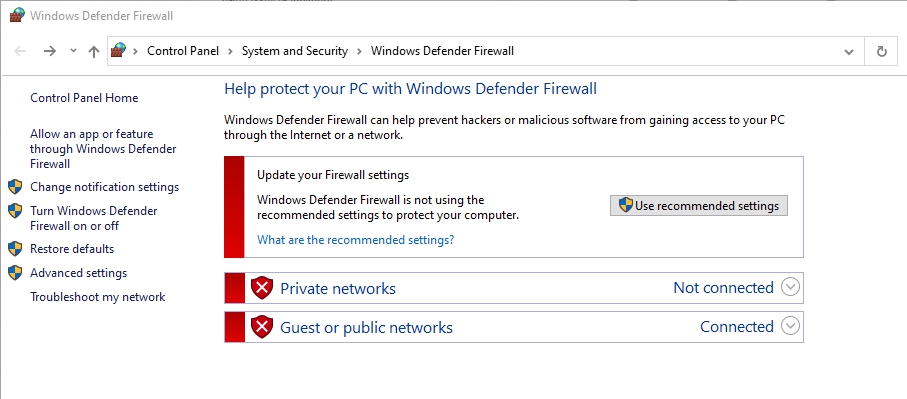Viewport: 907px width, 399px height.
Task: Open What are the recommended settings link
Action: (x=355, y=239)
